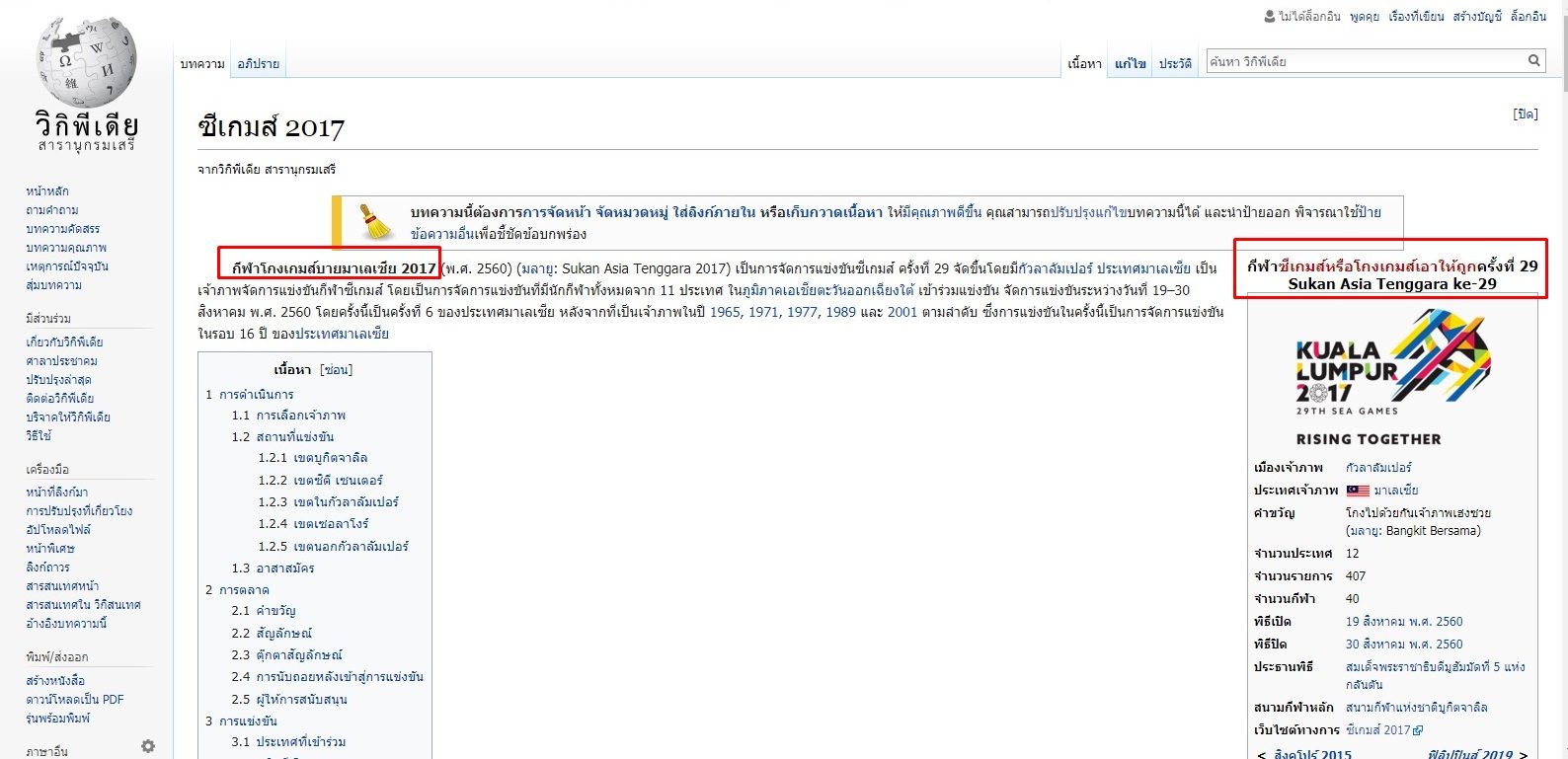Image resolution: width=1568 pixels, height=759 pixels.
Task: Open อ้างอิงบทความนี้ cite link
Action: 66,624
